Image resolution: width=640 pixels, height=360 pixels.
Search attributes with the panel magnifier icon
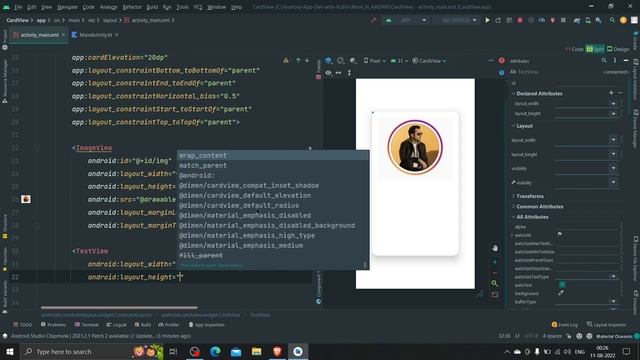click(x=604, y=60)
